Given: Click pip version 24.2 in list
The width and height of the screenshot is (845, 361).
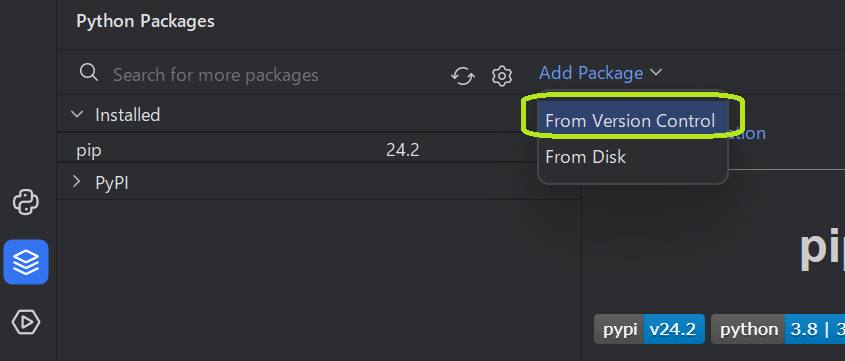Looking at the screenshot, I should [403, 150].
